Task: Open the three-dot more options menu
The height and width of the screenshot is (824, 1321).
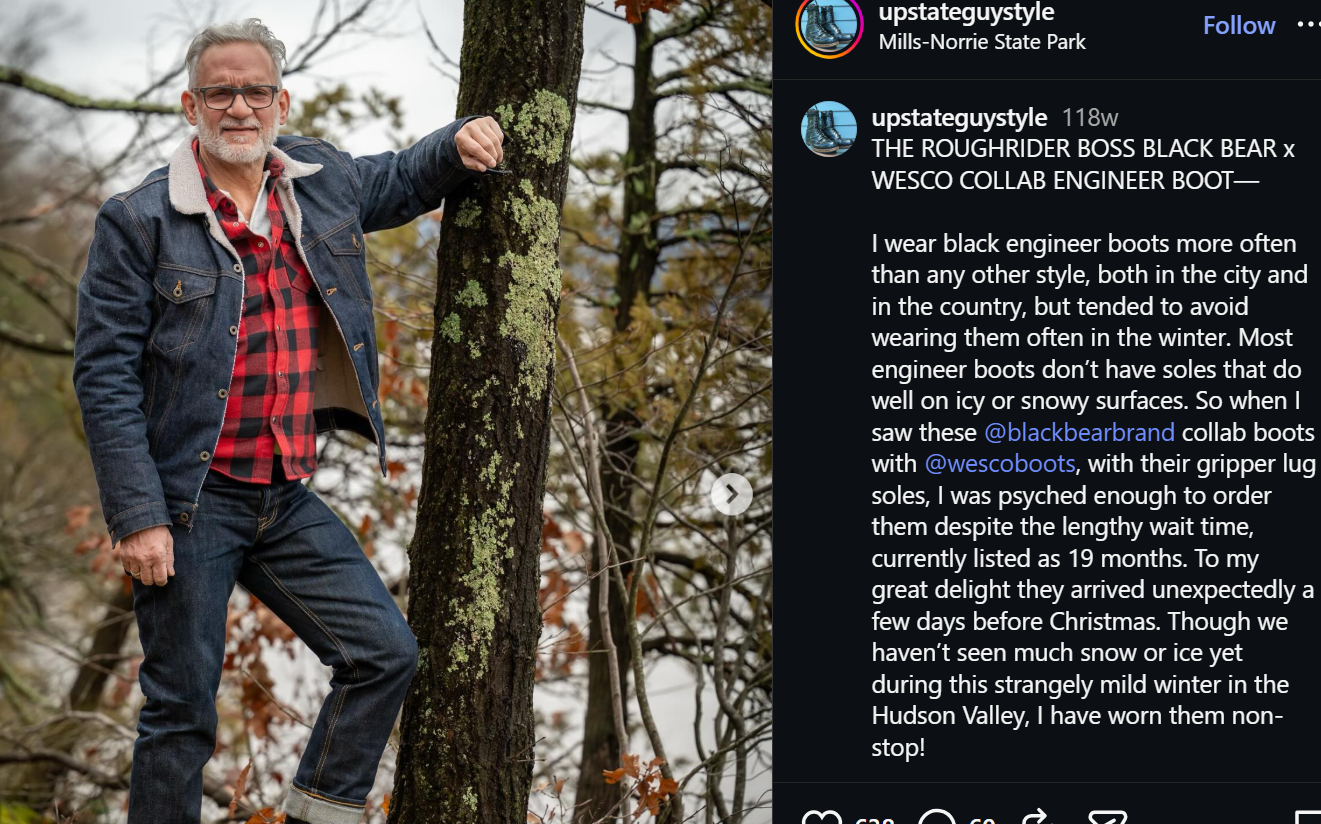Action: pos(1308,25)
